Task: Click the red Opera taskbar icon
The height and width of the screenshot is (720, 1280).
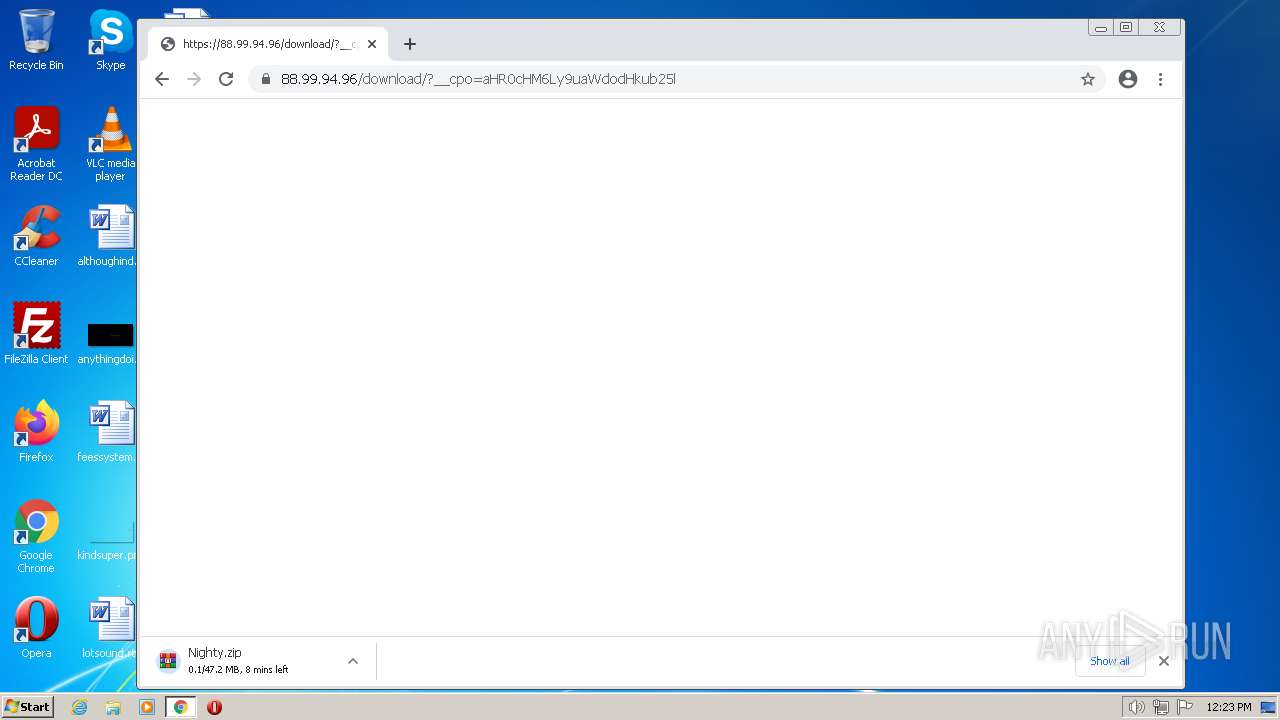Action: (214, 707)
